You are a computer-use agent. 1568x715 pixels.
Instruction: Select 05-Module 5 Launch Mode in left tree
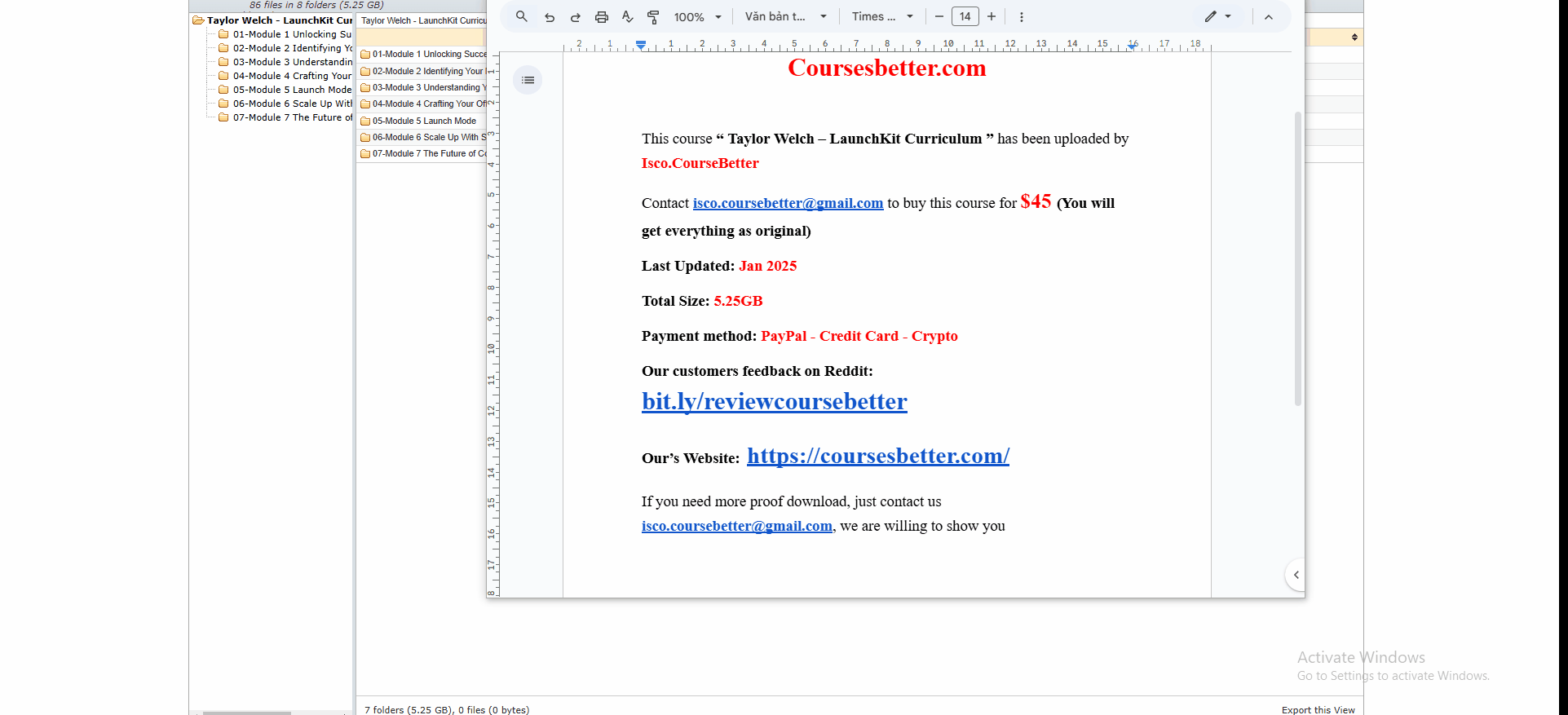(292, 90)
